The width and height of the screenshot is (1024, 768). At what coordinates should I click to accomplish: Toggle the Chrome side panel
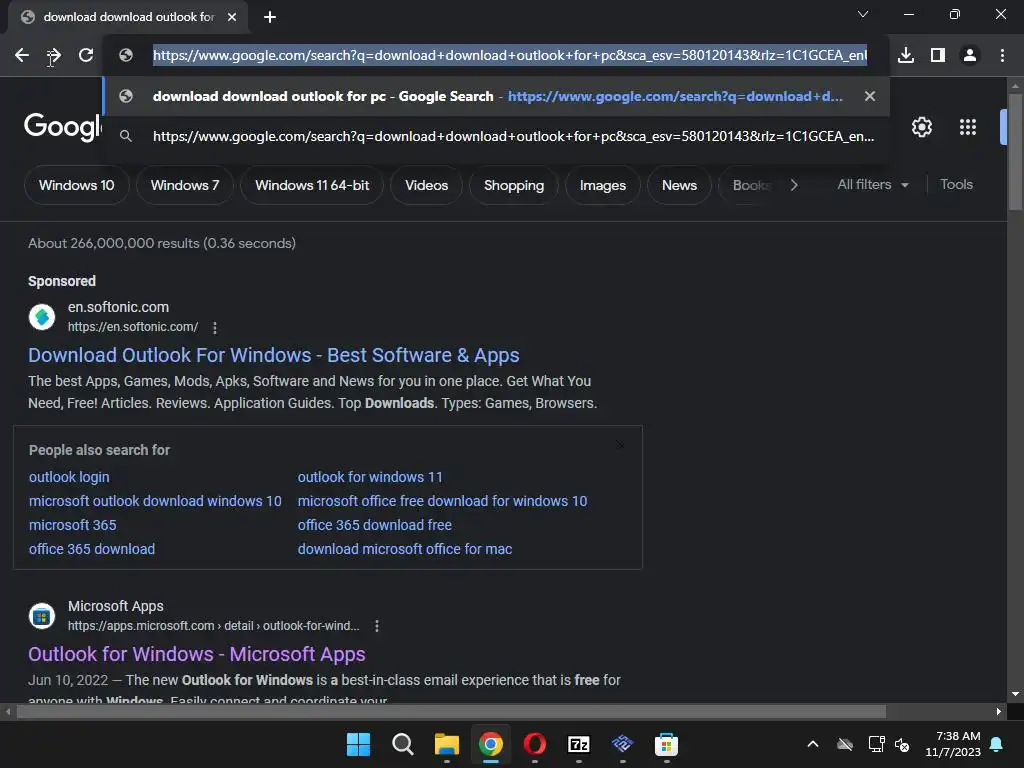(x=938, y=56)
